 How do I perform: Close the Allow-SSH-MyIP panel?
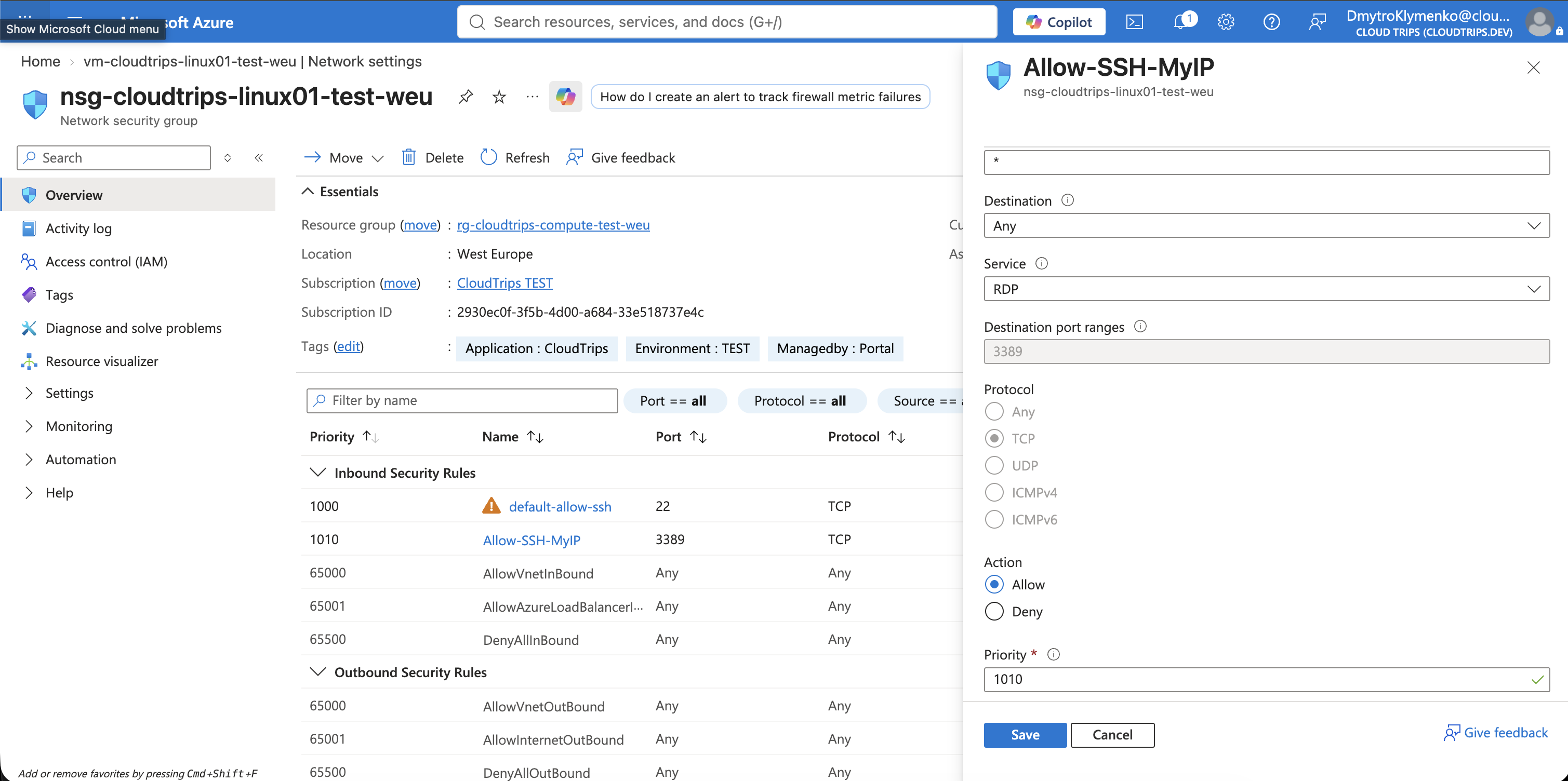click(1533, 68)
